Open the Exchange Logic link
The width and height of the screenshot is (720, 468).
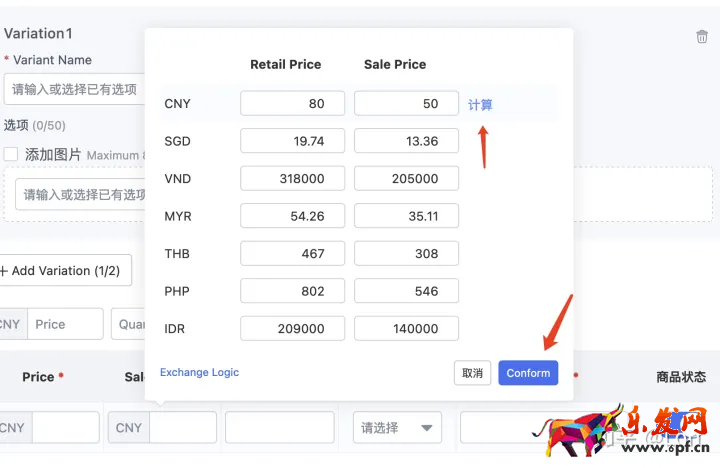199,373
